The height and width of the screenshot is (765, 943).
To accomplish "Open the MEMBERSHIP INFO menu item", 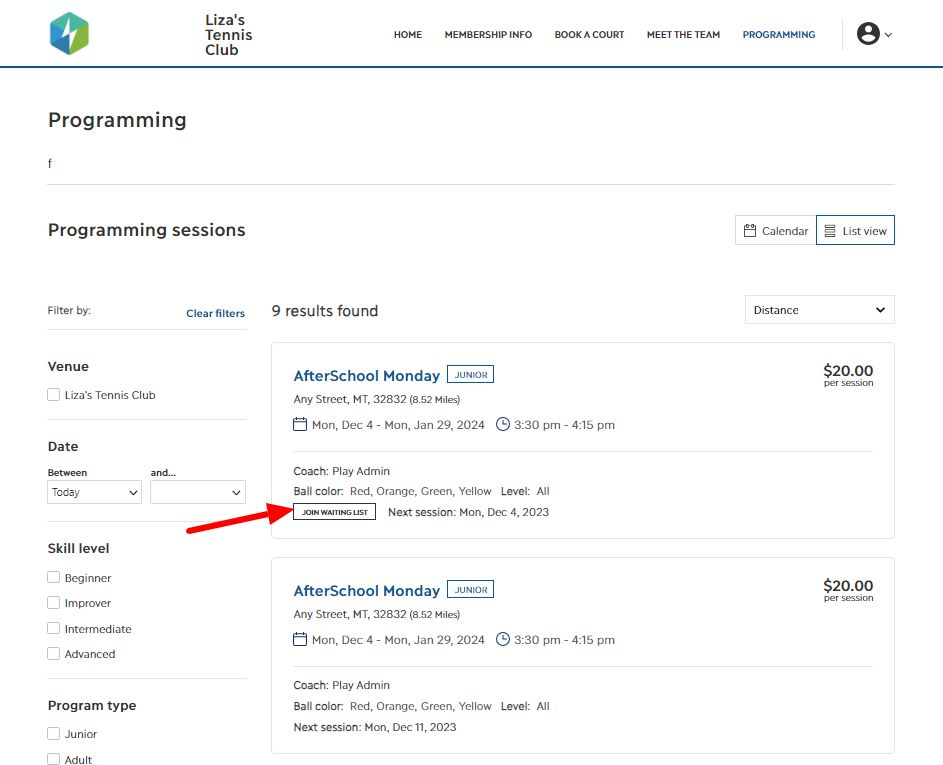I will pyautogui.click(x=488, y=34).
